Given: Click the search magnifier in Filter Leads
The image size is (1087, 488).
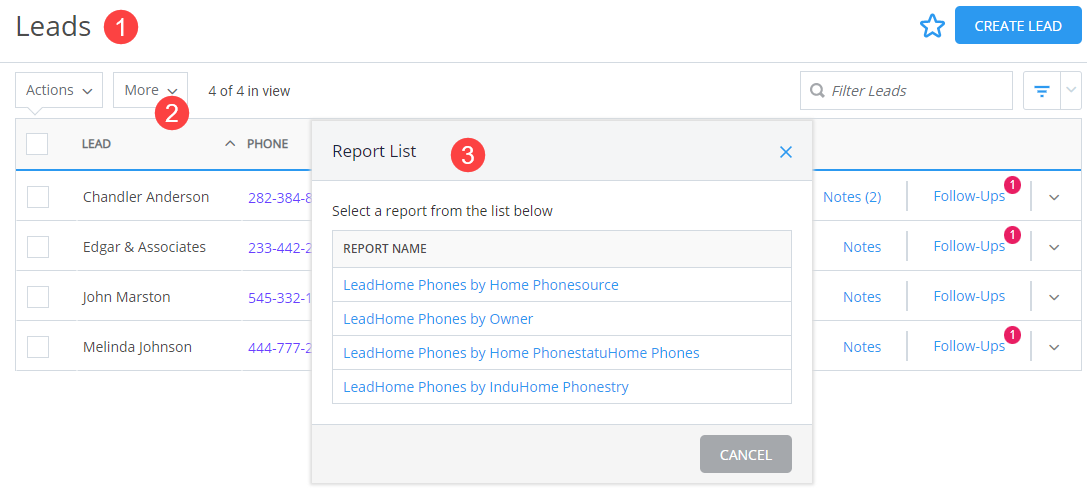Looking at the screenshot, I should [x=817, y=91].
